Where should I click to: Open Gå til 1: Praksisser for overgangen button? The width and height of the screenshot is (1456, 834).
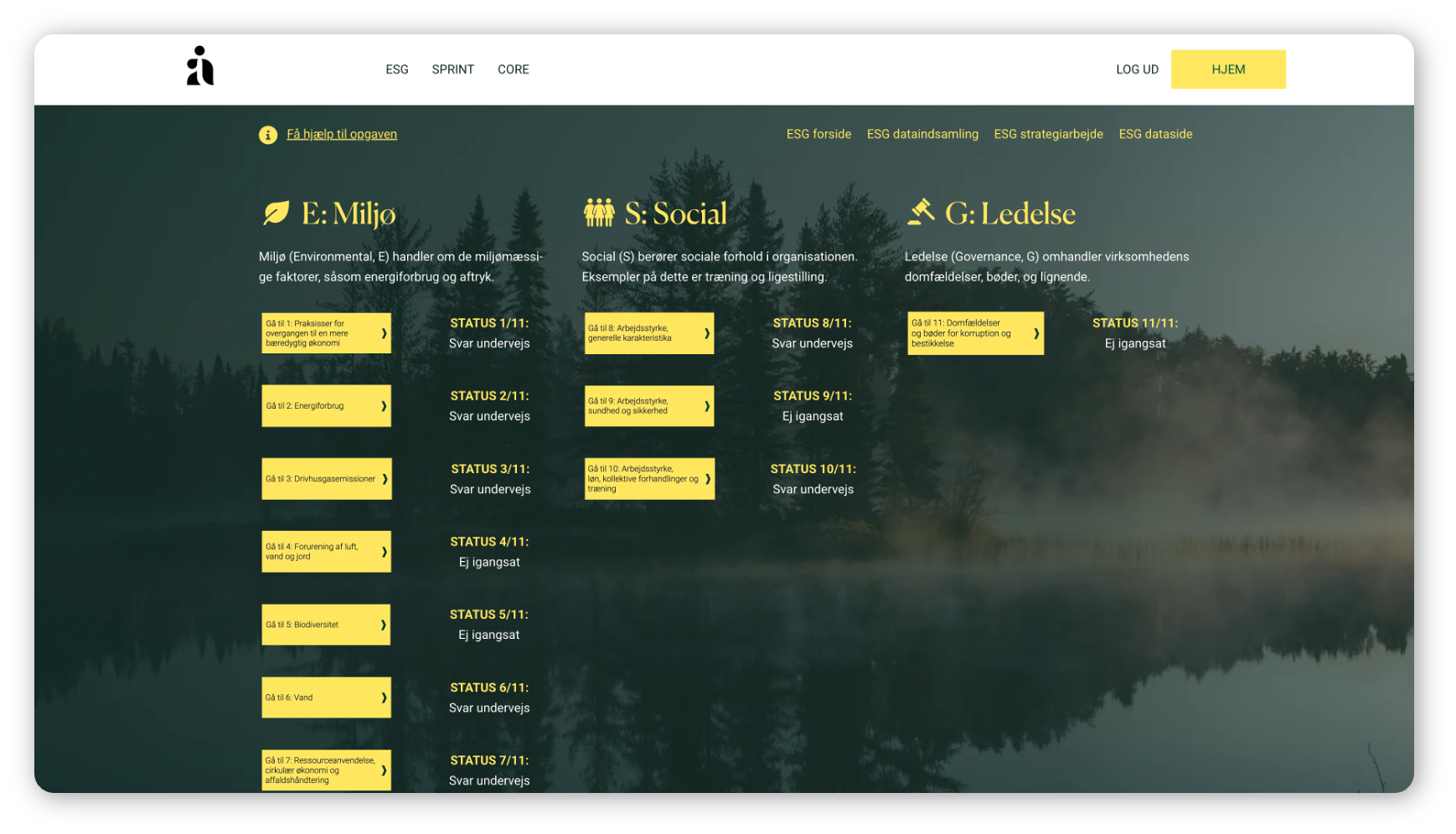click(x=327, y=333)
